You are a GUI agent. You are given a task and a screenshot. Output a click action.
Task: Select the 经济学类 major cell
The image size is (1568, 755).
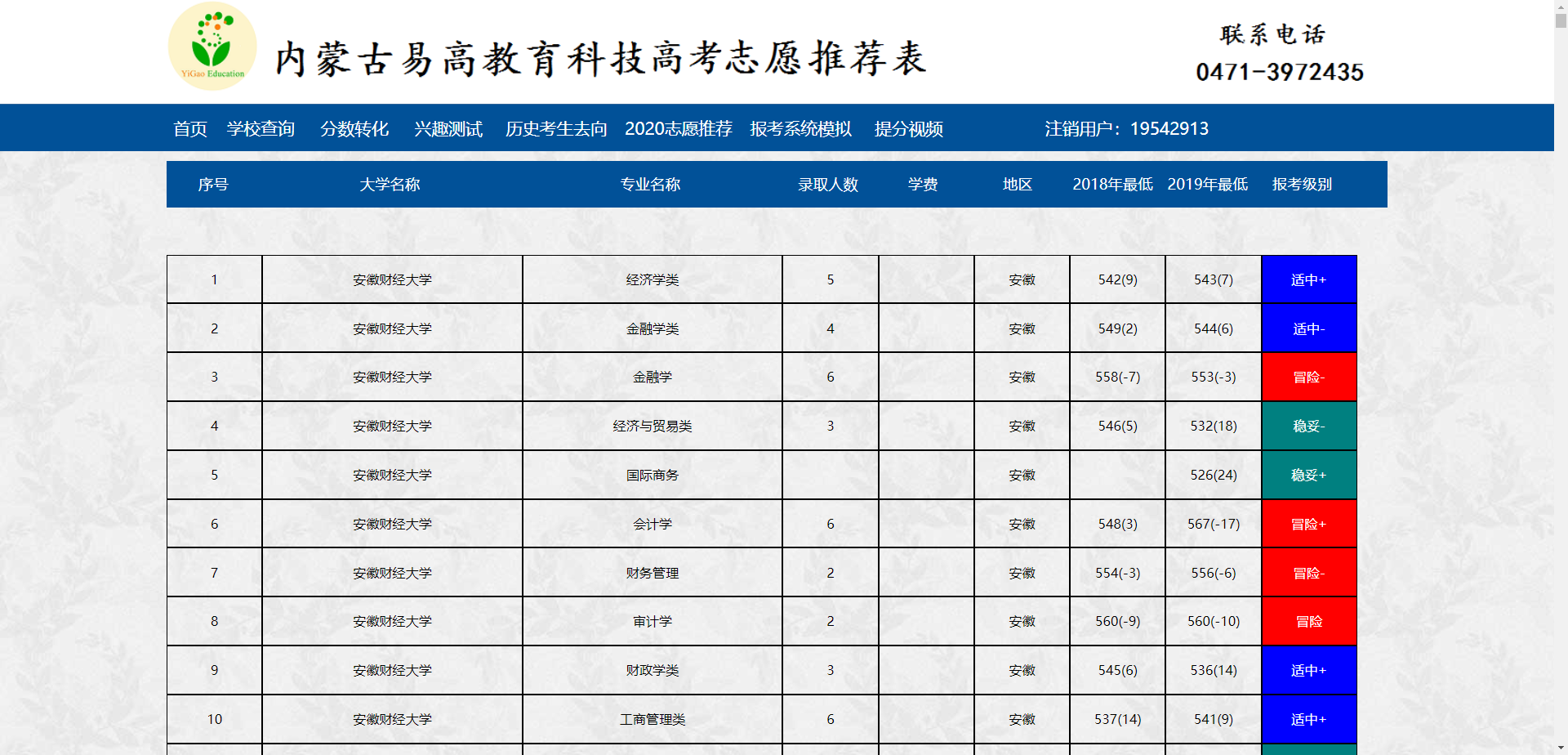click(653, 279)
